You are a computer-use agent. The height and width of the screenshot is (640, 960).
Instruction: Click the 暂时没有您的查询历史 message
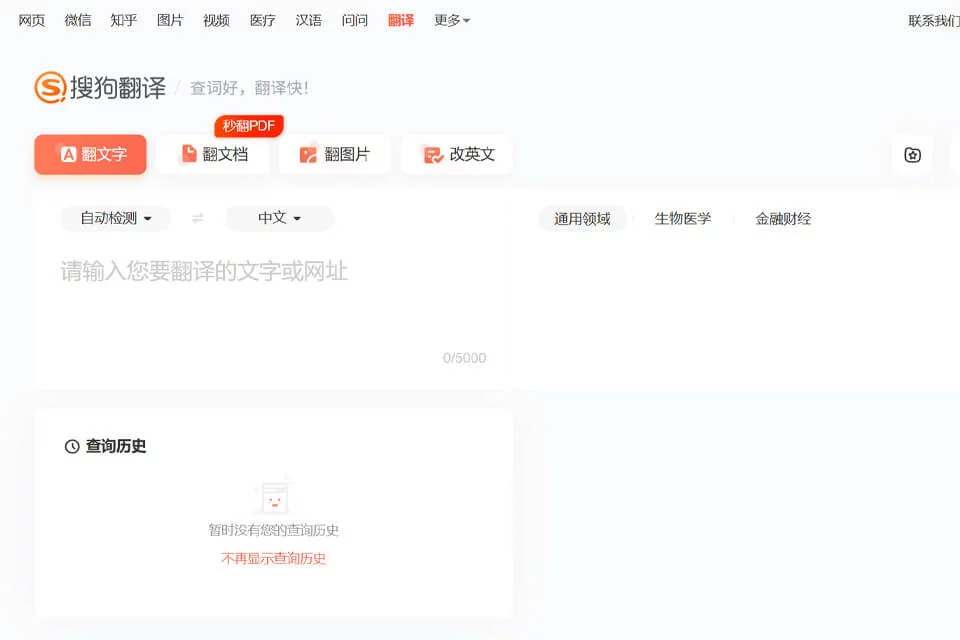coord(273,530)
